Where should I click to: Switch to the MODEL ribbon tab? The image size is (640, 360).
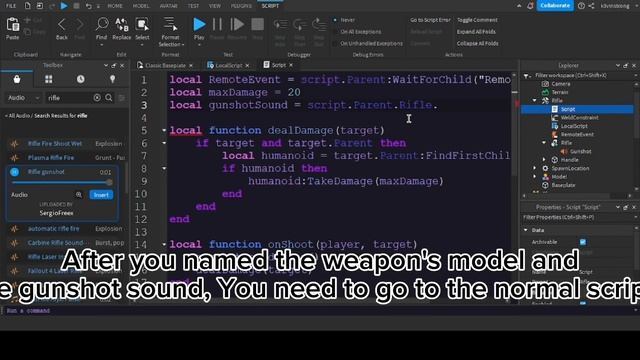coord(141,6)
